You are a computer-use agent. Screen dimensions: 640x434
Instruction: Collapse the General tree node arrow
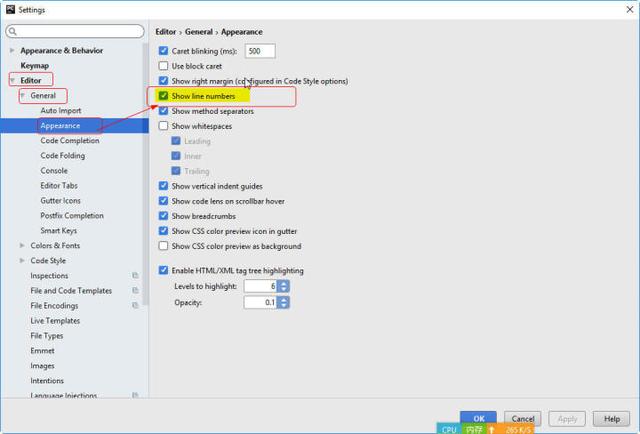point(23,96)
